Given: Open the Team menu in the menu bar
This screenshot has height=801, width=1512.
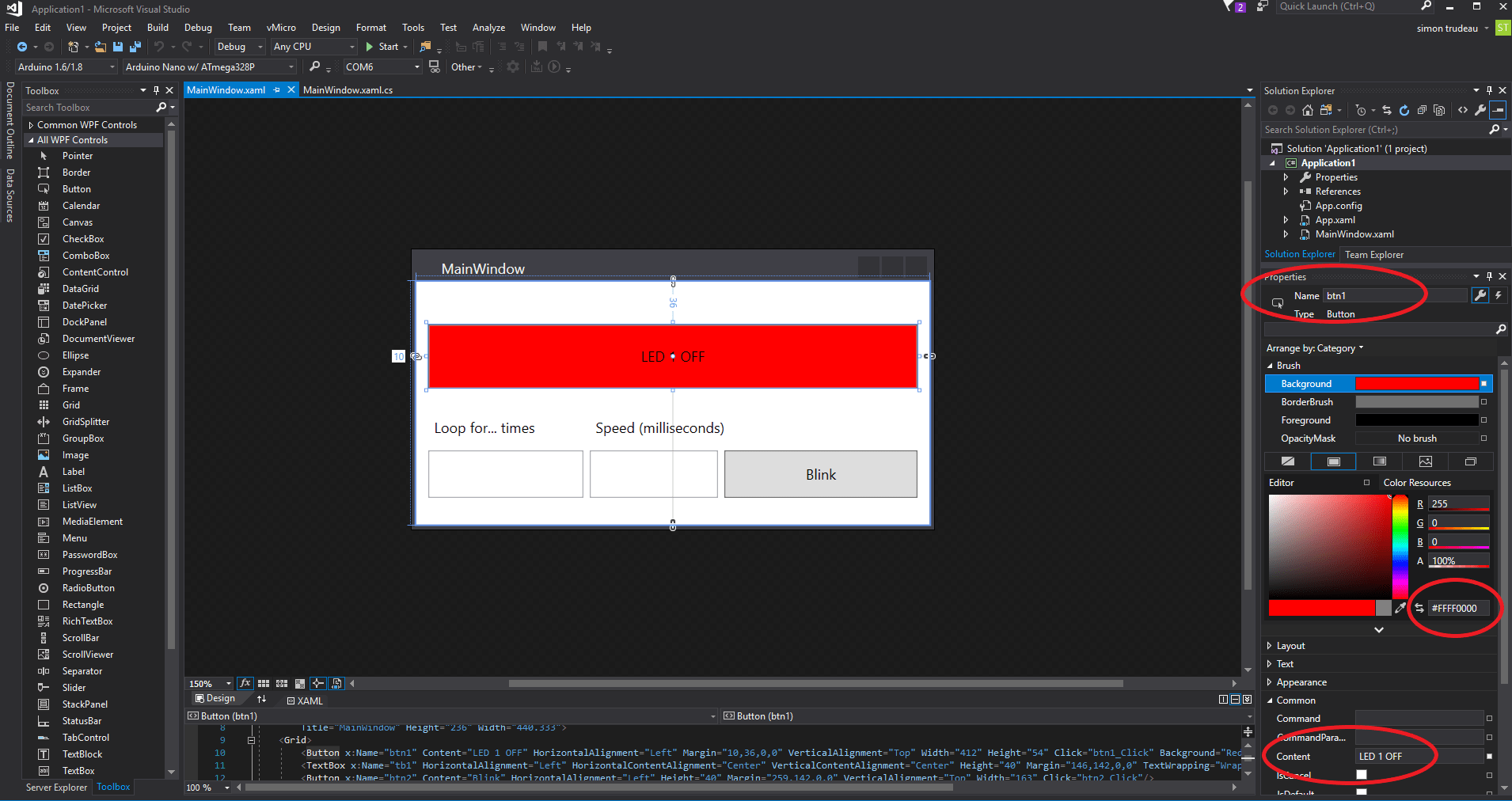Looking at the screenshot, I should point(239,27).
